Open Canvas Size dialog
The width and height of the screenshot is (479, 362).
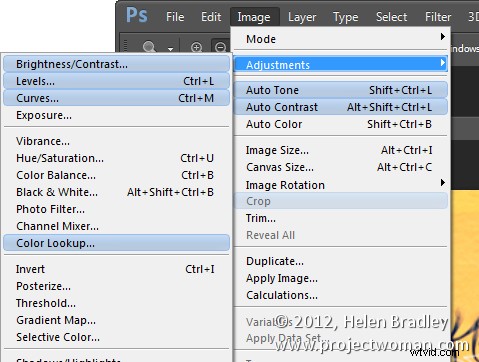(x=340, y=167)
